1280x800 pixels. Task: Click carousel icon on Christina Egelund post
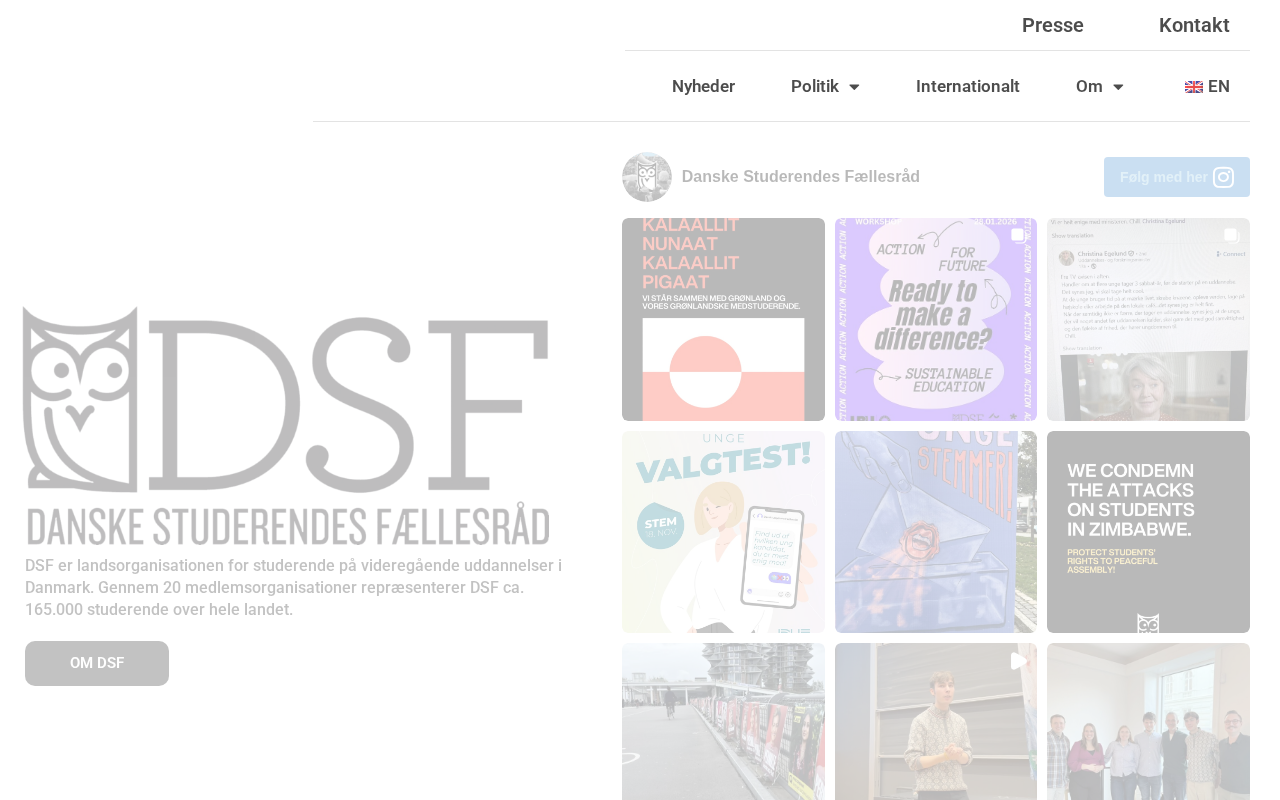point(1231,235)
